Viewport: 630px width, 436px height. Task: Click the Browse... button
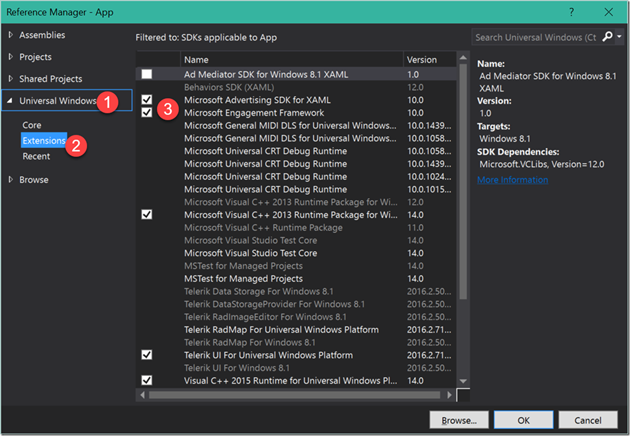tap(459, 420)
